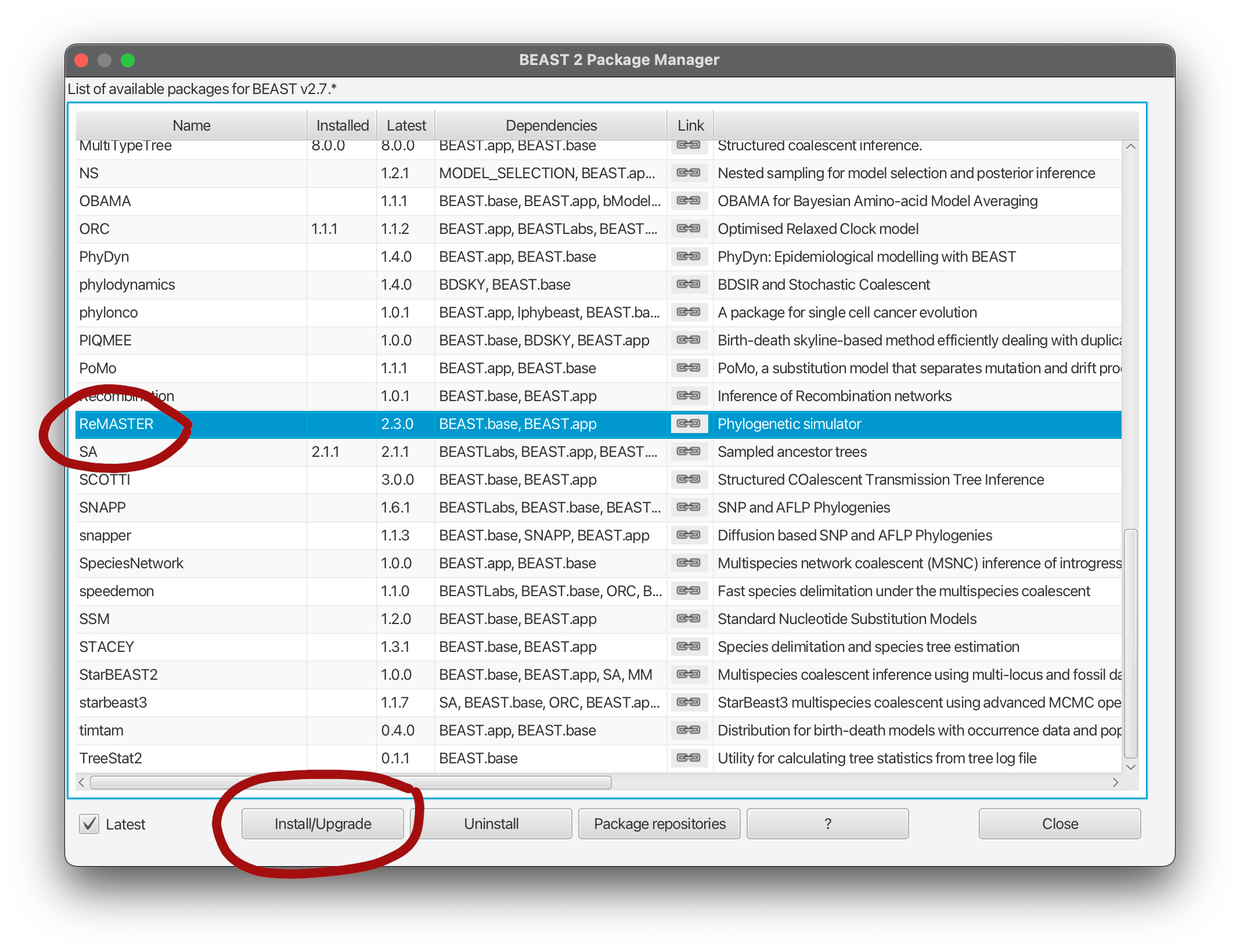The width and height of the screenshot is (1240, 952).
Task: Open the link icon for STACEY package
Action: click(x=689, y=647)
